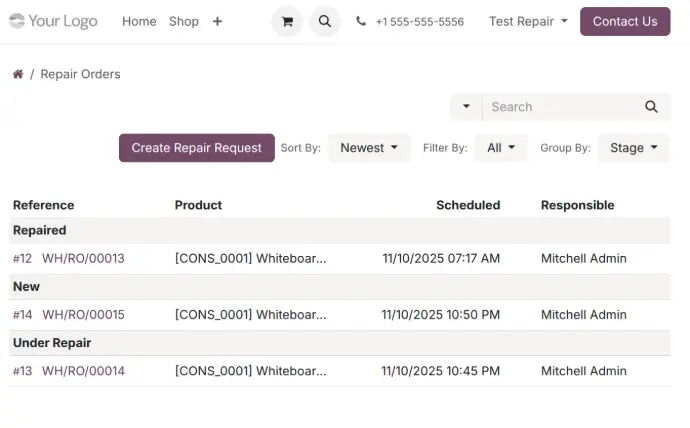Click the phone icon in header

[x=361, y=21]
